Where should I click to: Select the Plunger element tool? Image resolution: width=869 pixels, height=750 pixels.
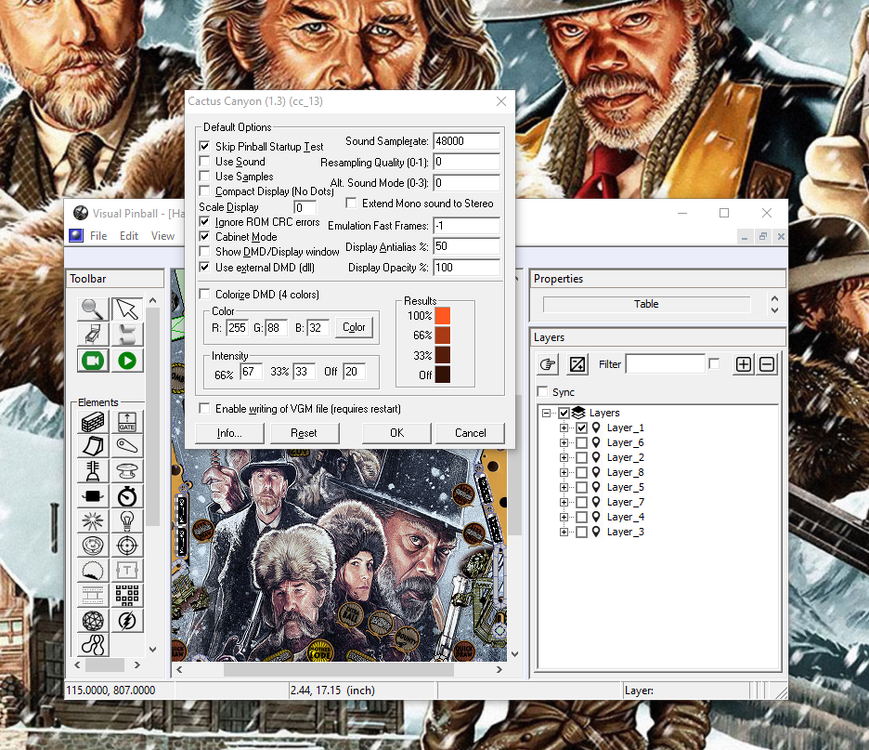[x=93, y=471]
